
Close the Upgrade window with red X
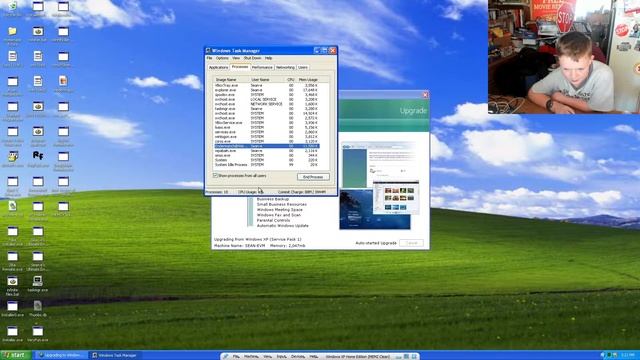[425, 95]
